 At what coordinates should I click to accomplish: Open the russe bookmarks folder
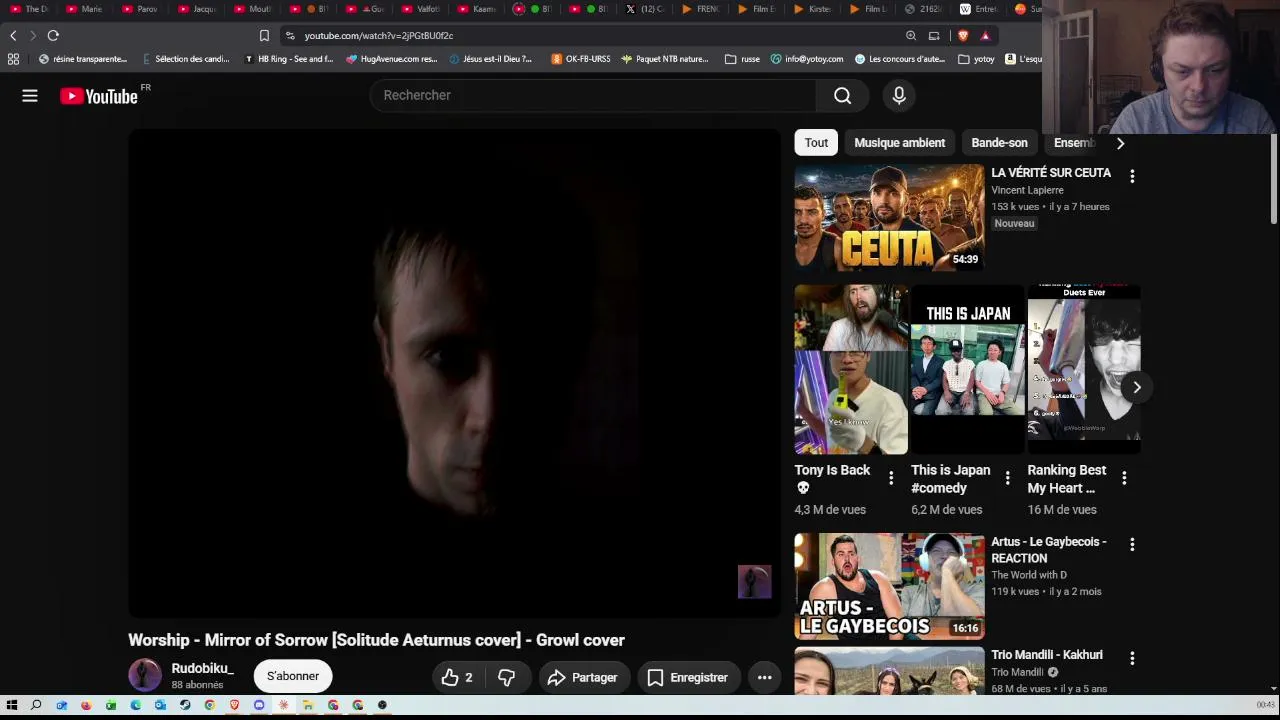tap(742, 59)
